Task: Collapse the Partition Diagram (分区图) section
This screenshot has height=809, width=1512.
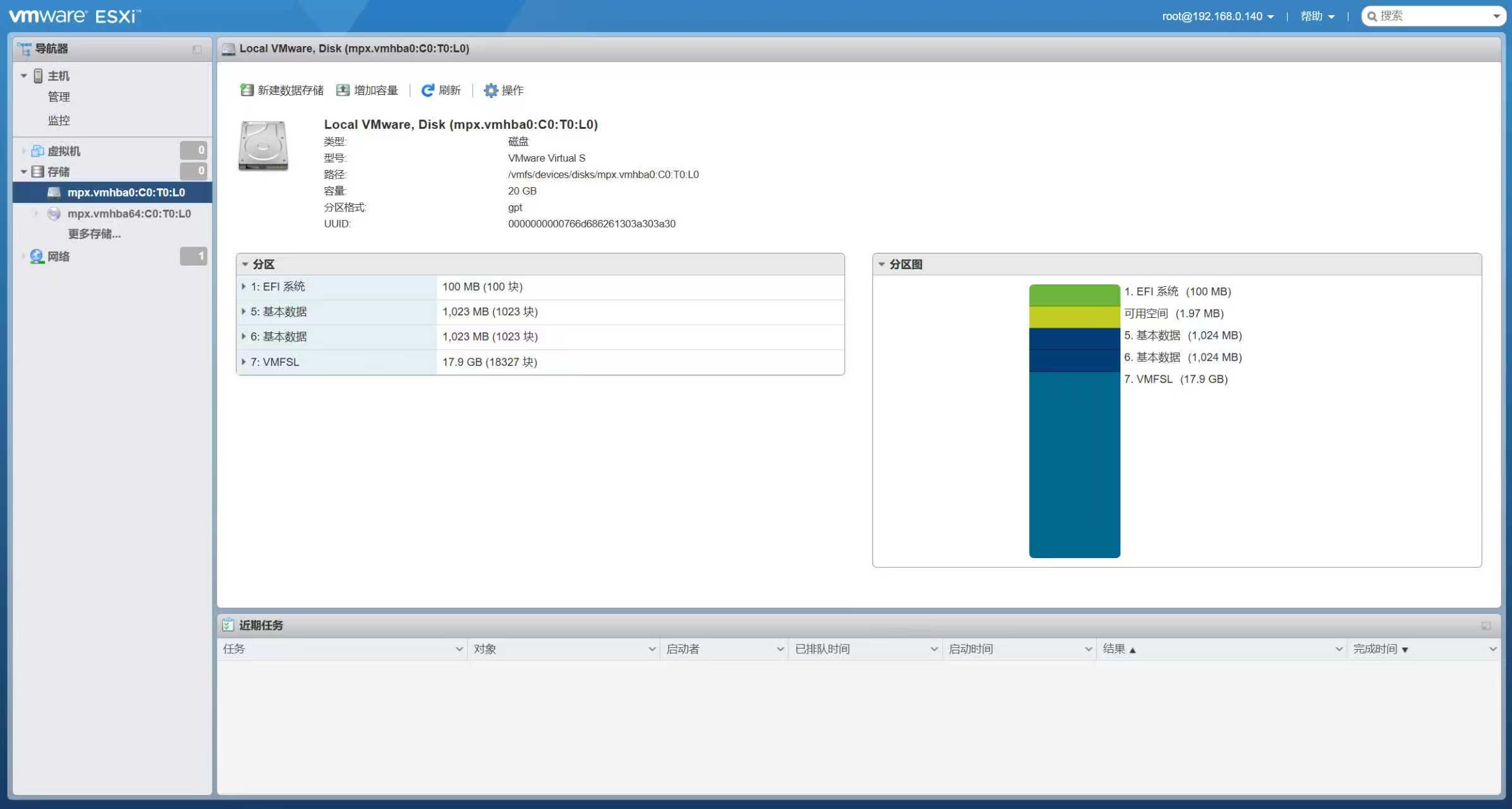Action: [881, 264]
